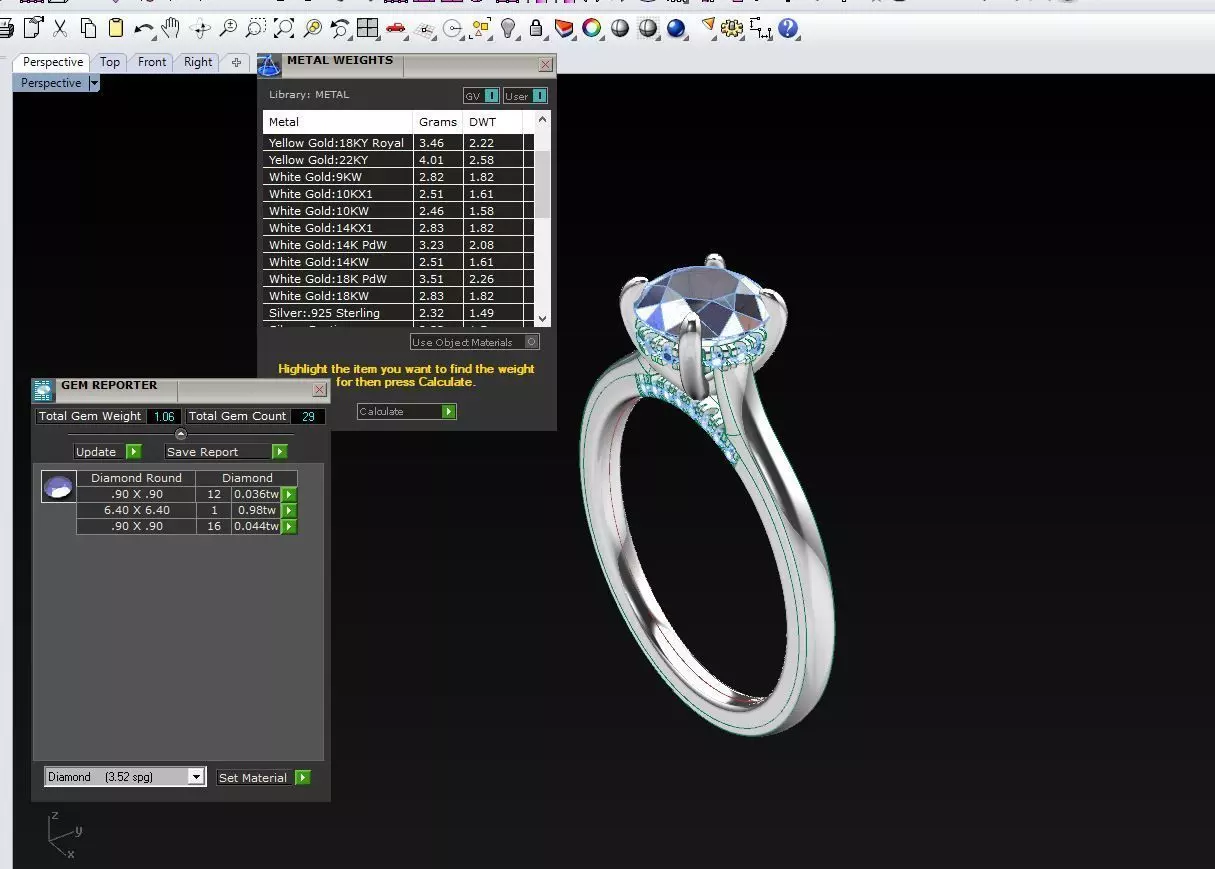Click the 6.40 X 6.40 gem size cell
Image resolution: width=1215 pixels, height=869 pixels.
(x=136, y=510)
